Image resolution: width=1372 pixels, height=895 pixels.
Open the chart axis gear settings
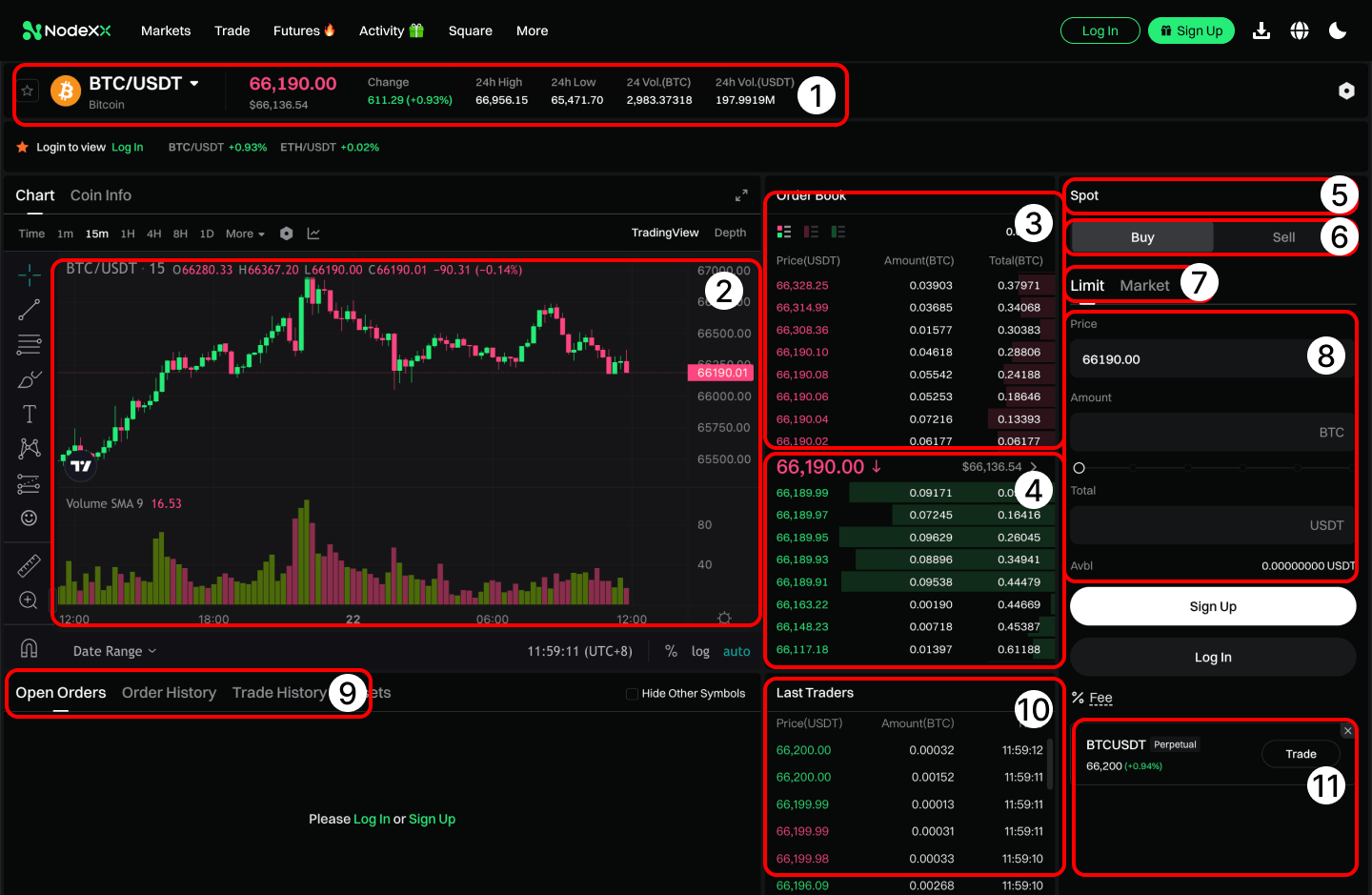pos(724,618)
